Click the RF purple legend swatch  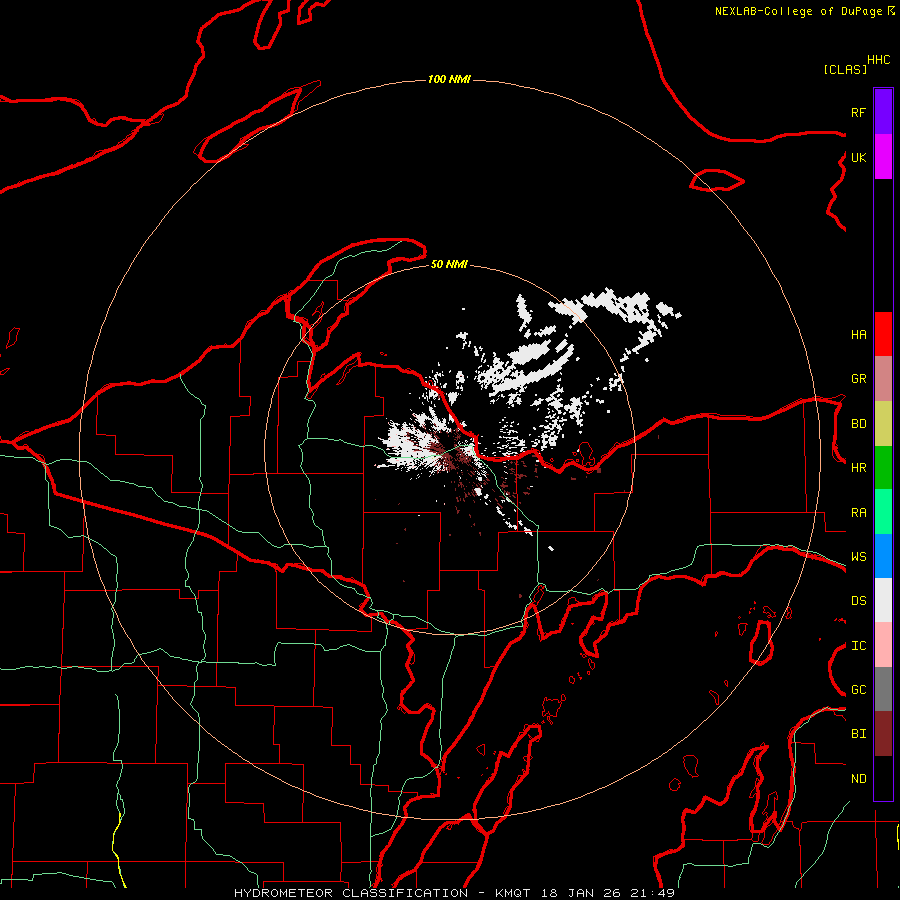pyautogui.click(x=883, y=112)
